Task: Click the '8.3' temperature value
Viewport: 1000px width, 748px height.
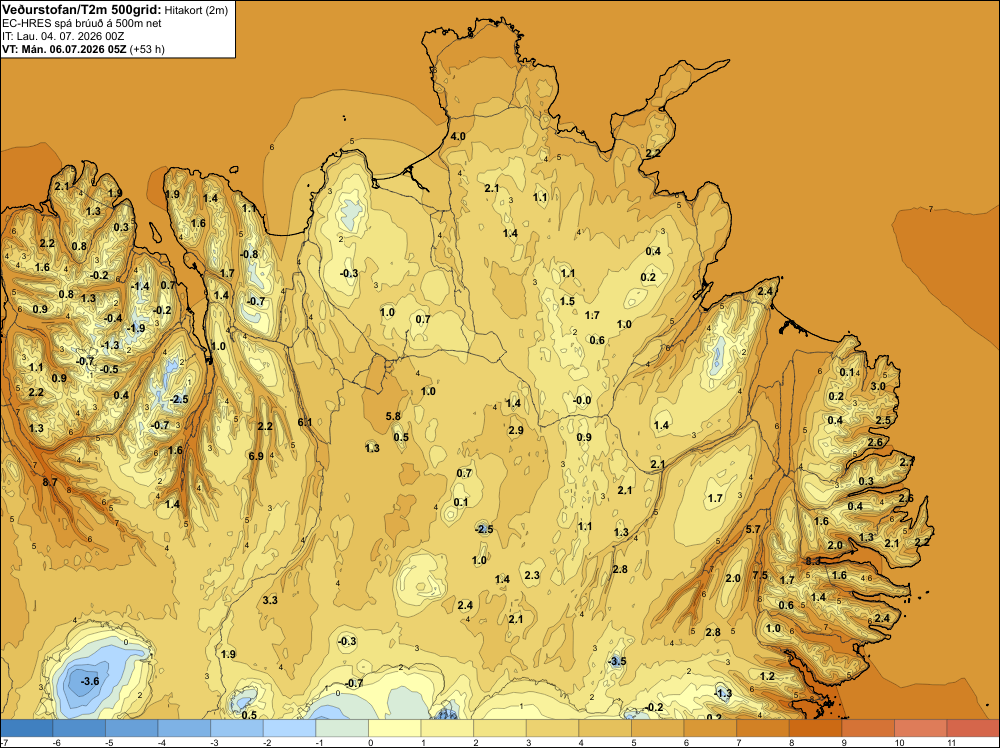Action: click(x=813, y=561)
